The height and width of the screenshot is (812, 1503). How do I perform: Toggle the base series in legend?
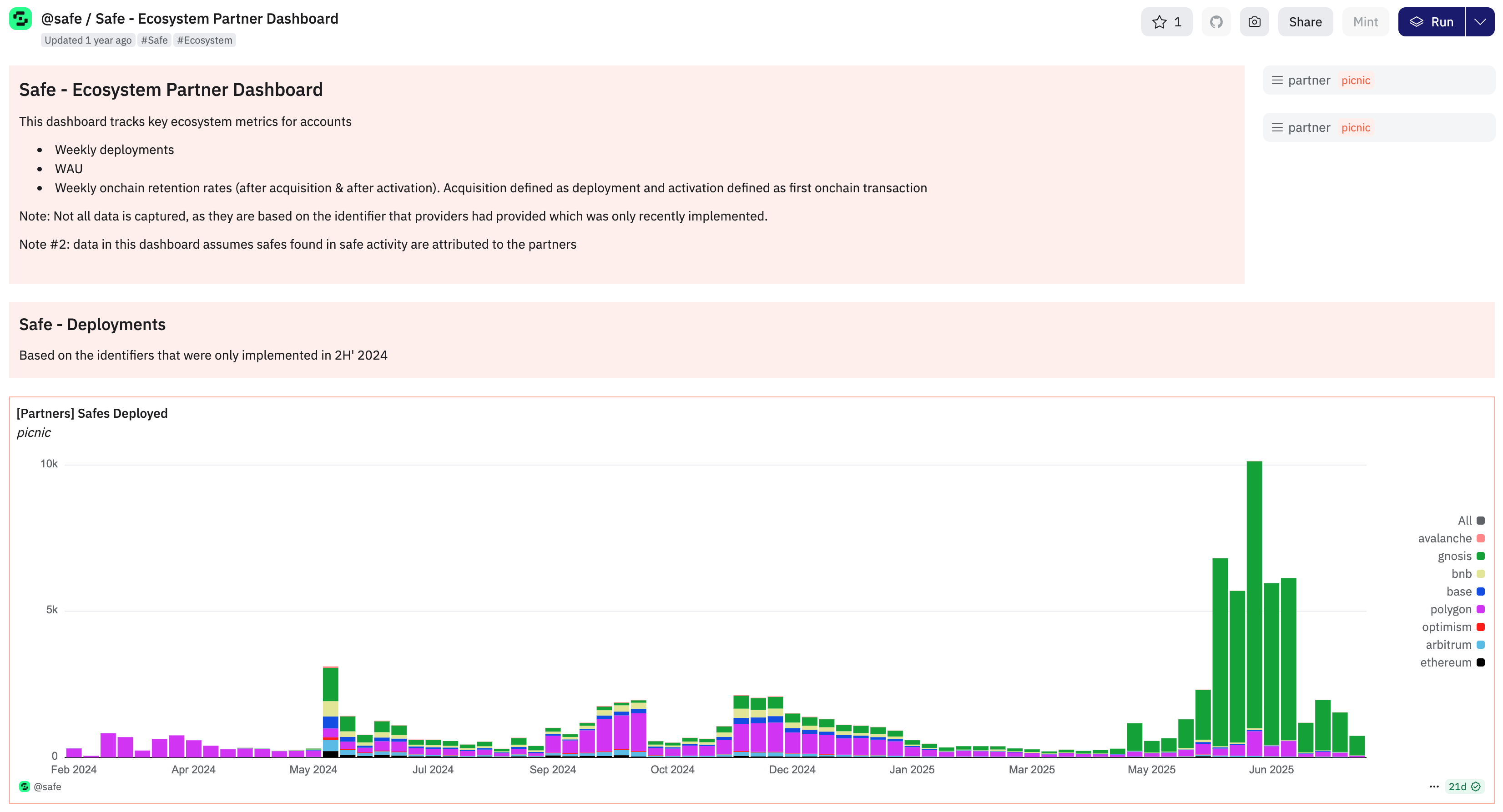tap(1465, 592)
